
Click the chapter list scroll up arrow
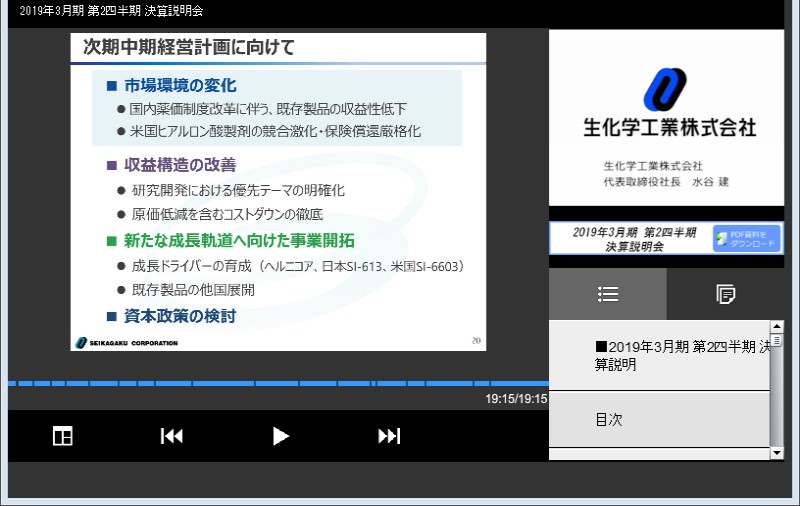[777, 326]
